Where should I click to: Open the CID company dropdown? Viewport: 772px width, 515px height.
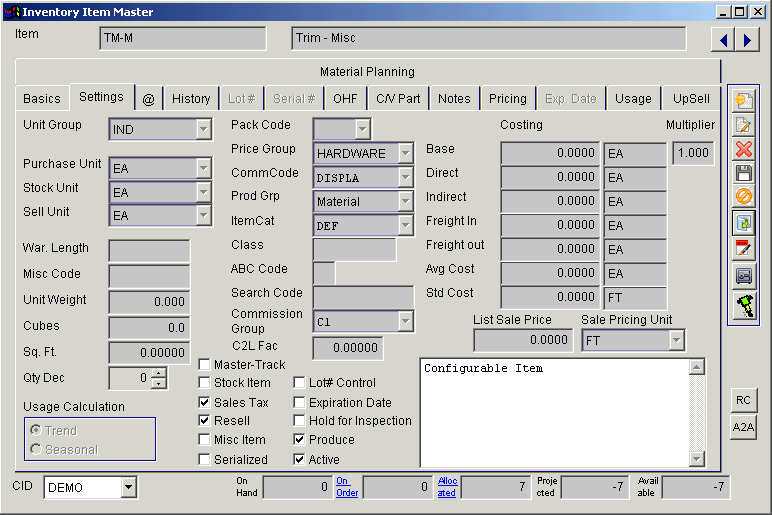(x=128, y=487)
